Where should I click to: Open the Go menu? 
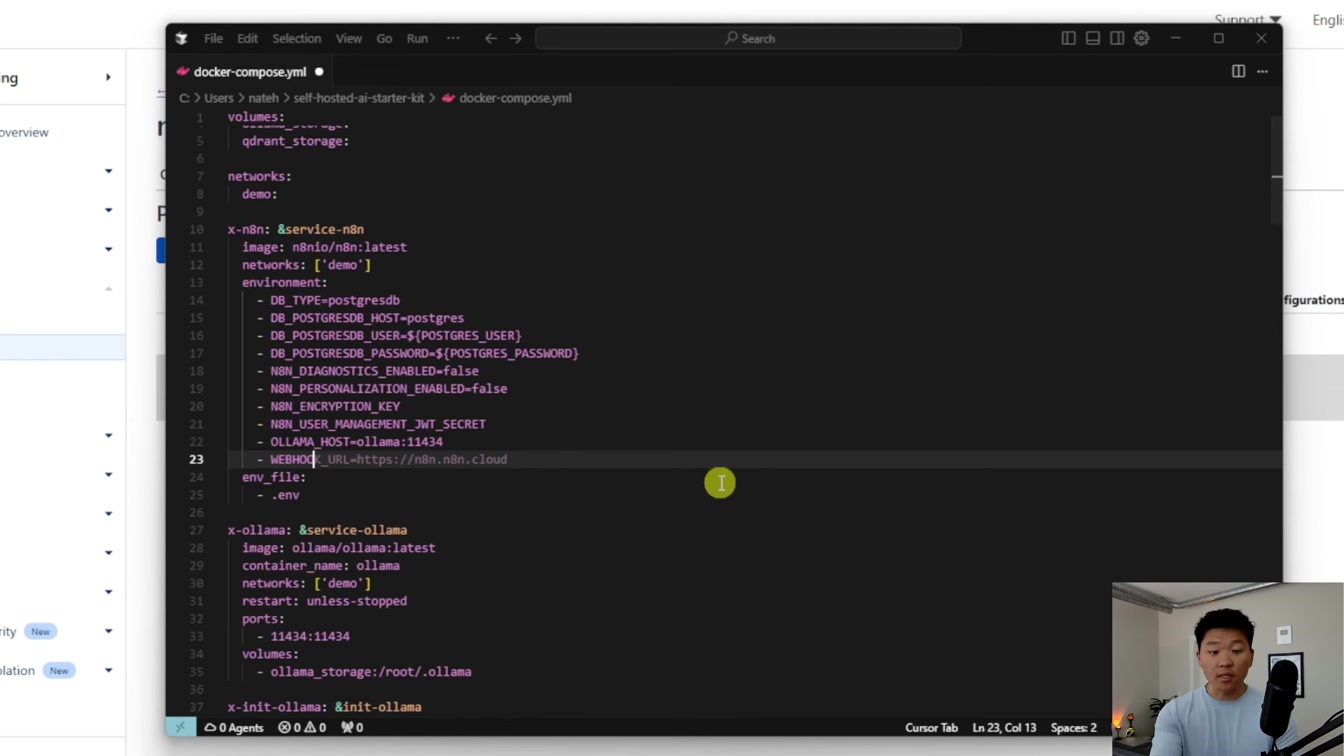(384, 38)
